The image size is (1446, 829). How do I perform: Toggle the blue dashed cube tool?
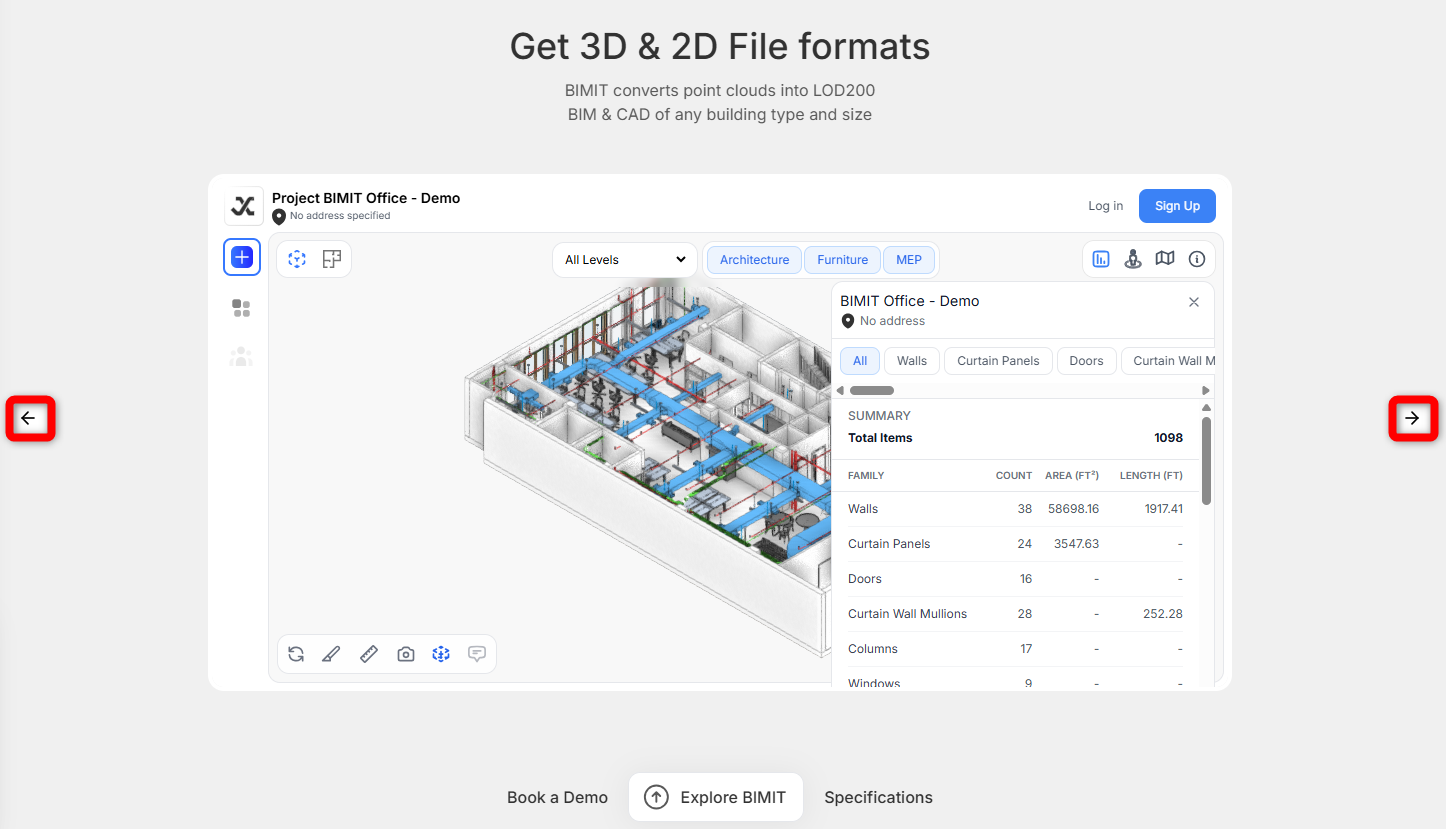(441, 654)
